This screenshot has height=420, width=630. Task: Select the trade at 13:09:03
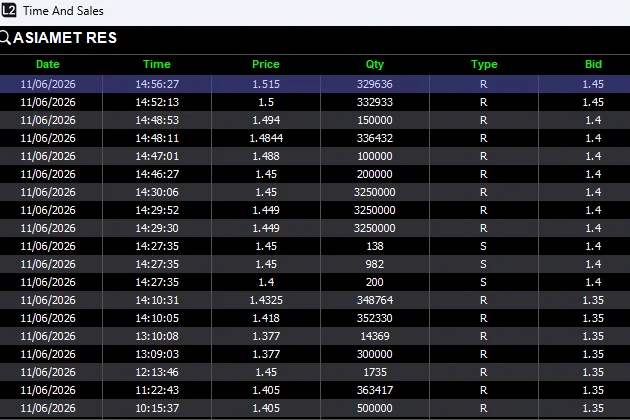point(315,354)
